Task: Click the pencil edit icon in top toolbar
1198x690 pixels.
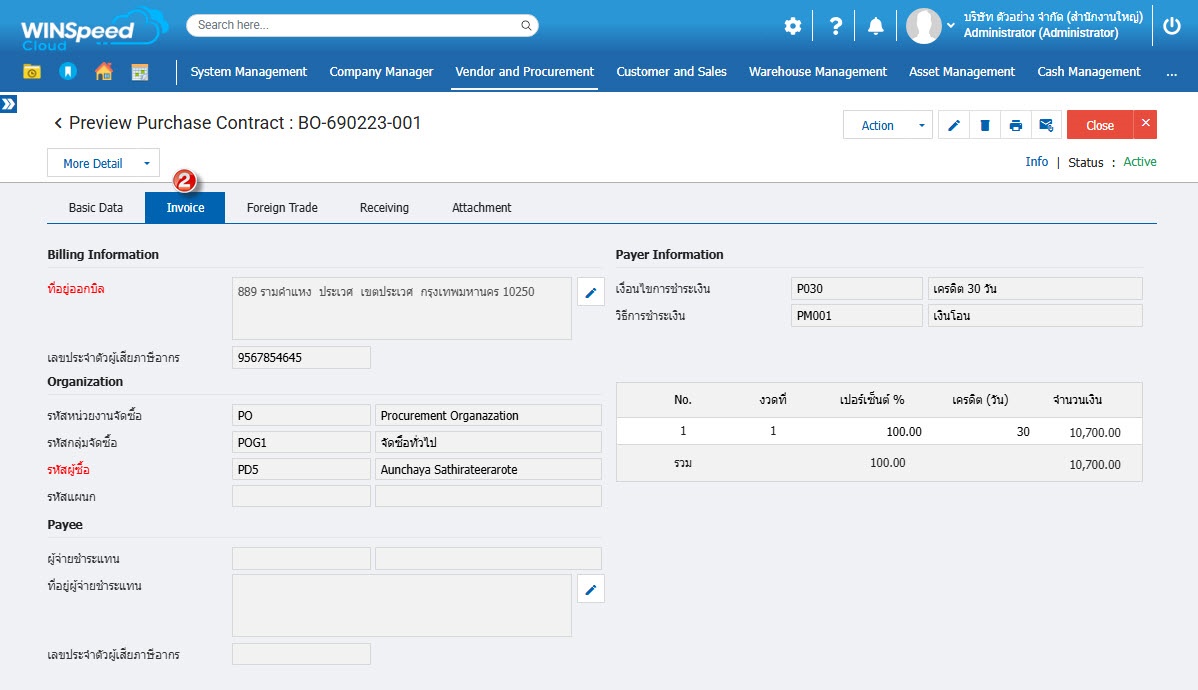Action: tap(954, 125)
